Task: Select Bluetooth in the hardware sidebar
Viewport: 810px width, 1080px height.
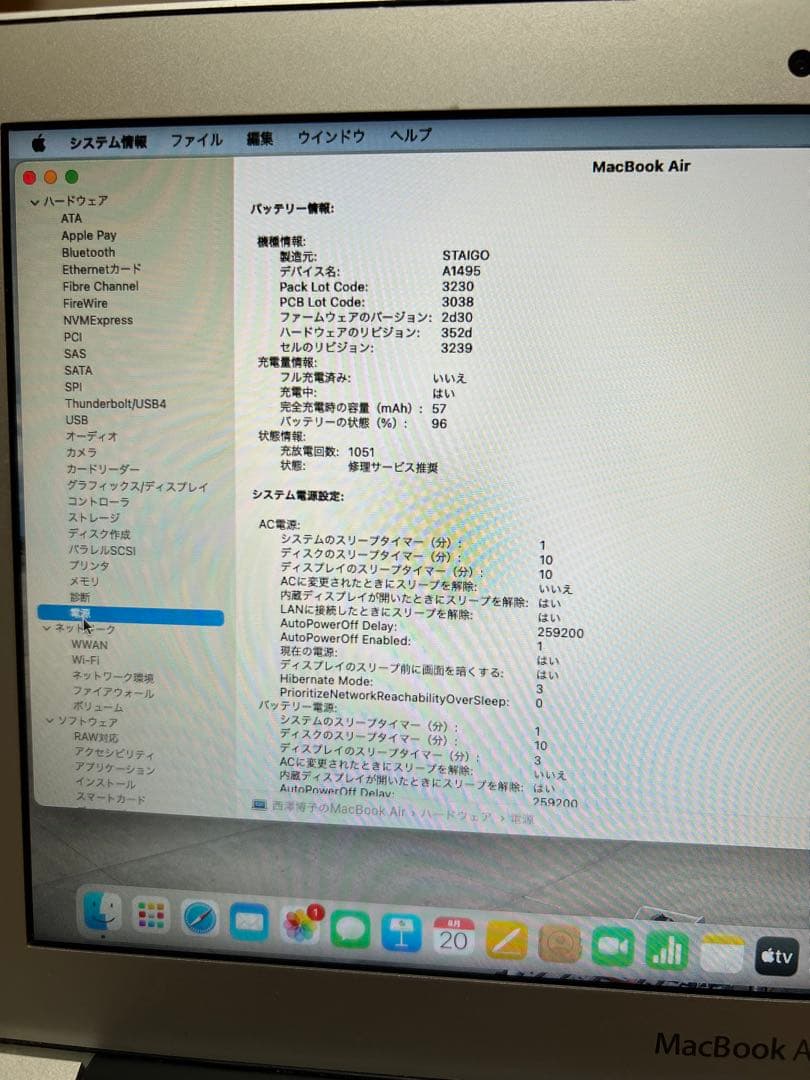Action: tap(86, 252)
